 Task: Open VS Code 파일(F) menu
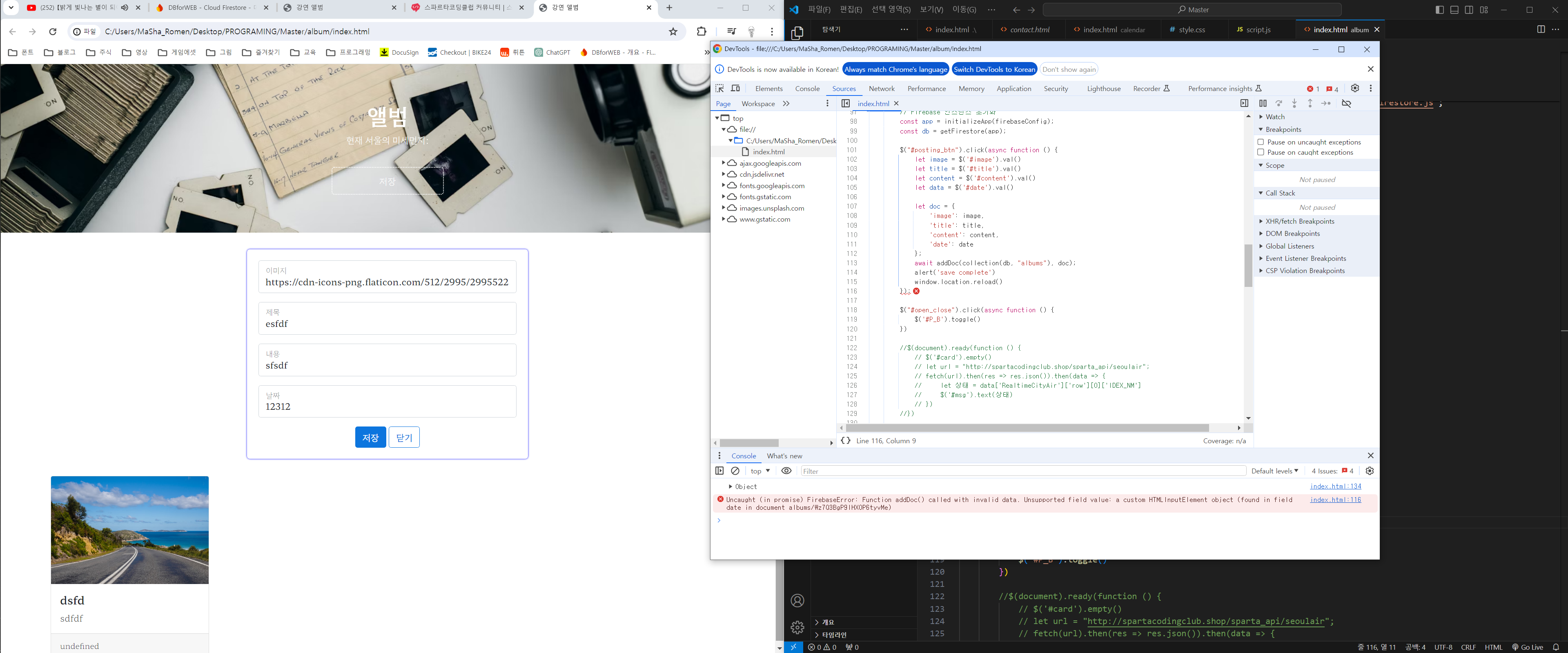pos(819,10)
